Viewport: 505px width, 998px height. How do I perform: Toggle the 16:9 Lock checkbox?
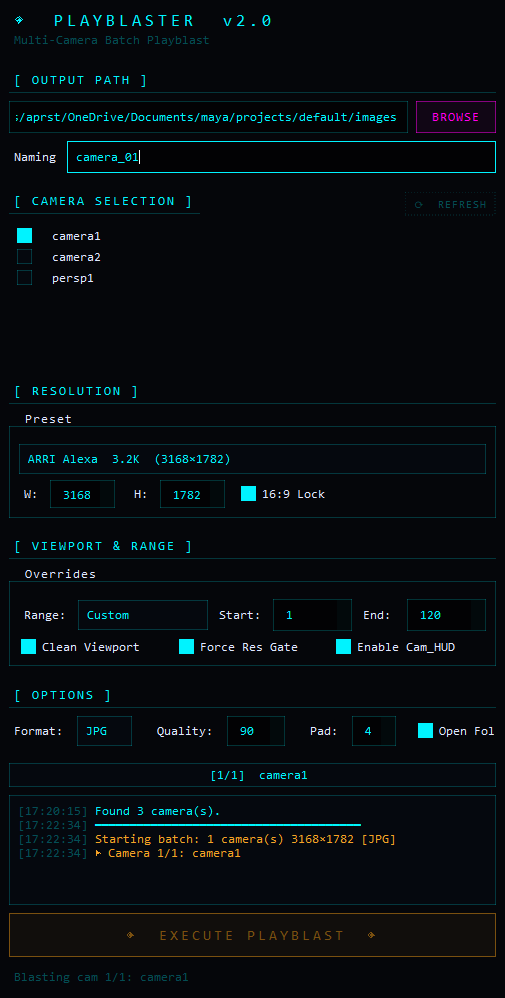(248, 494)
